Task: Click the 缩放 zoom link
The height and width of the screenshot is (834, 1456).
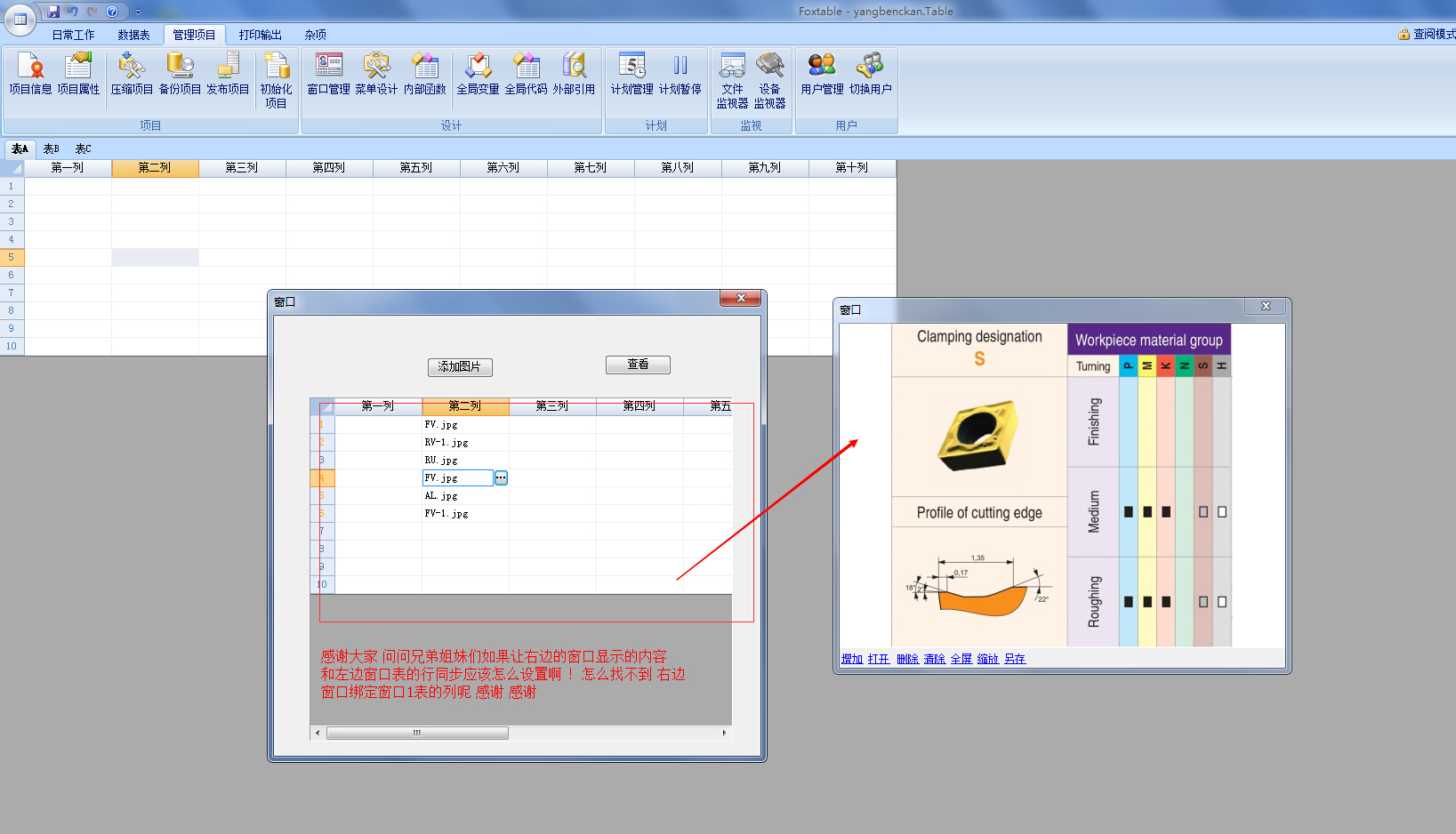Action: click(987, 659)
